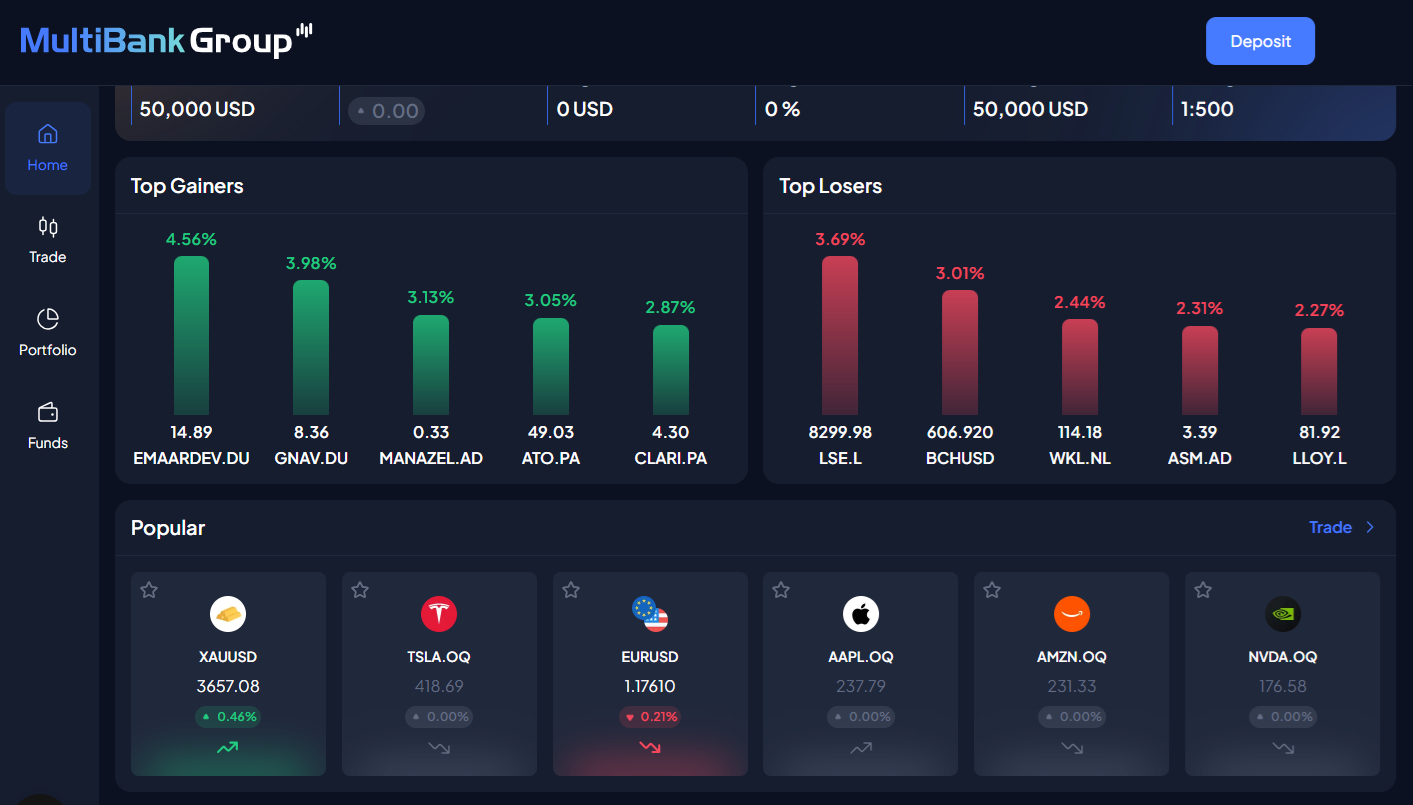Select the MANAZEL.AD gainer bar
The height and width of the screenshot is (805, 1413).
click(431, 365)
